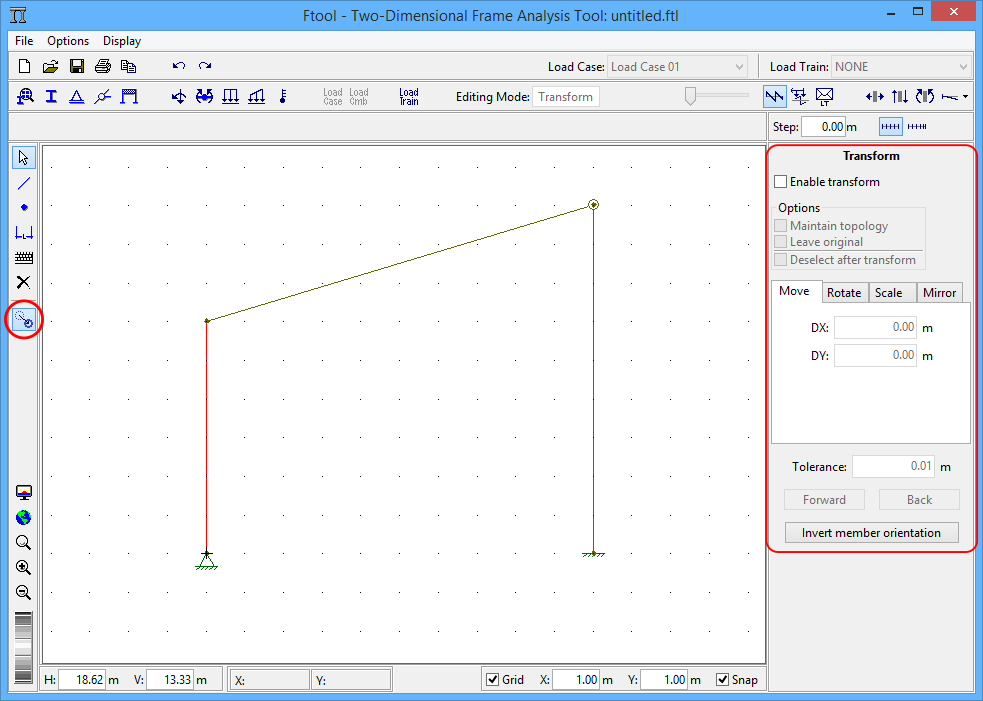This screenshot has height=701, width=983.
Task: Open the Thermal Load thermometer icon
Action: click(283, 97)
